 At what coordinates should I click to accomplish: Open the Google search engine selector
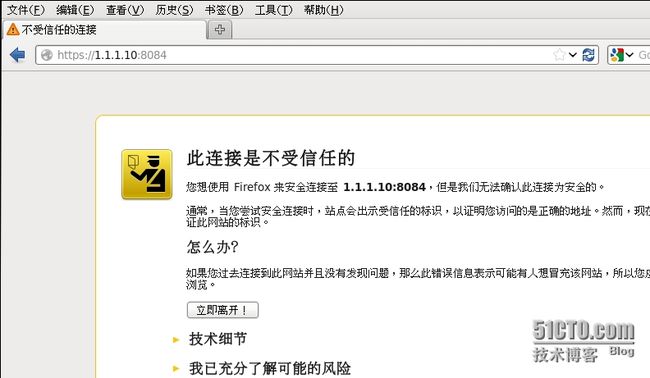click(x=622, y=55)
